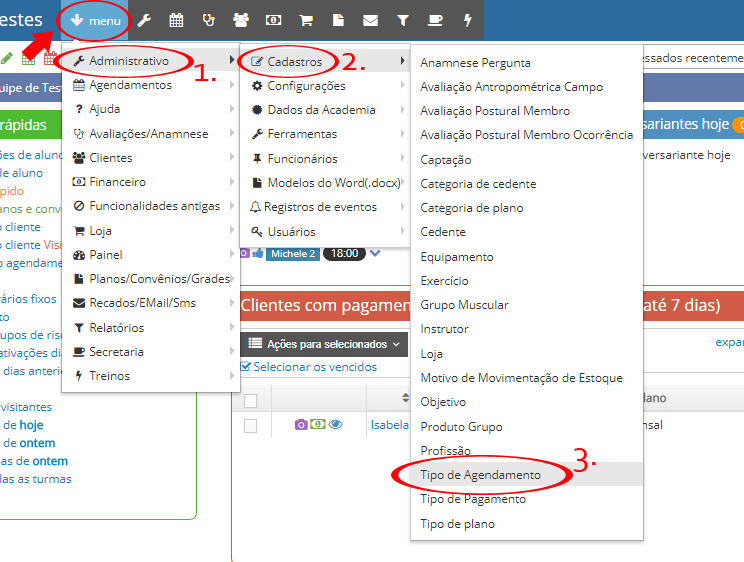Screen dimensions: 744x562
Task: Open the clients group icon in toolbar
Action: click(241, 20)
